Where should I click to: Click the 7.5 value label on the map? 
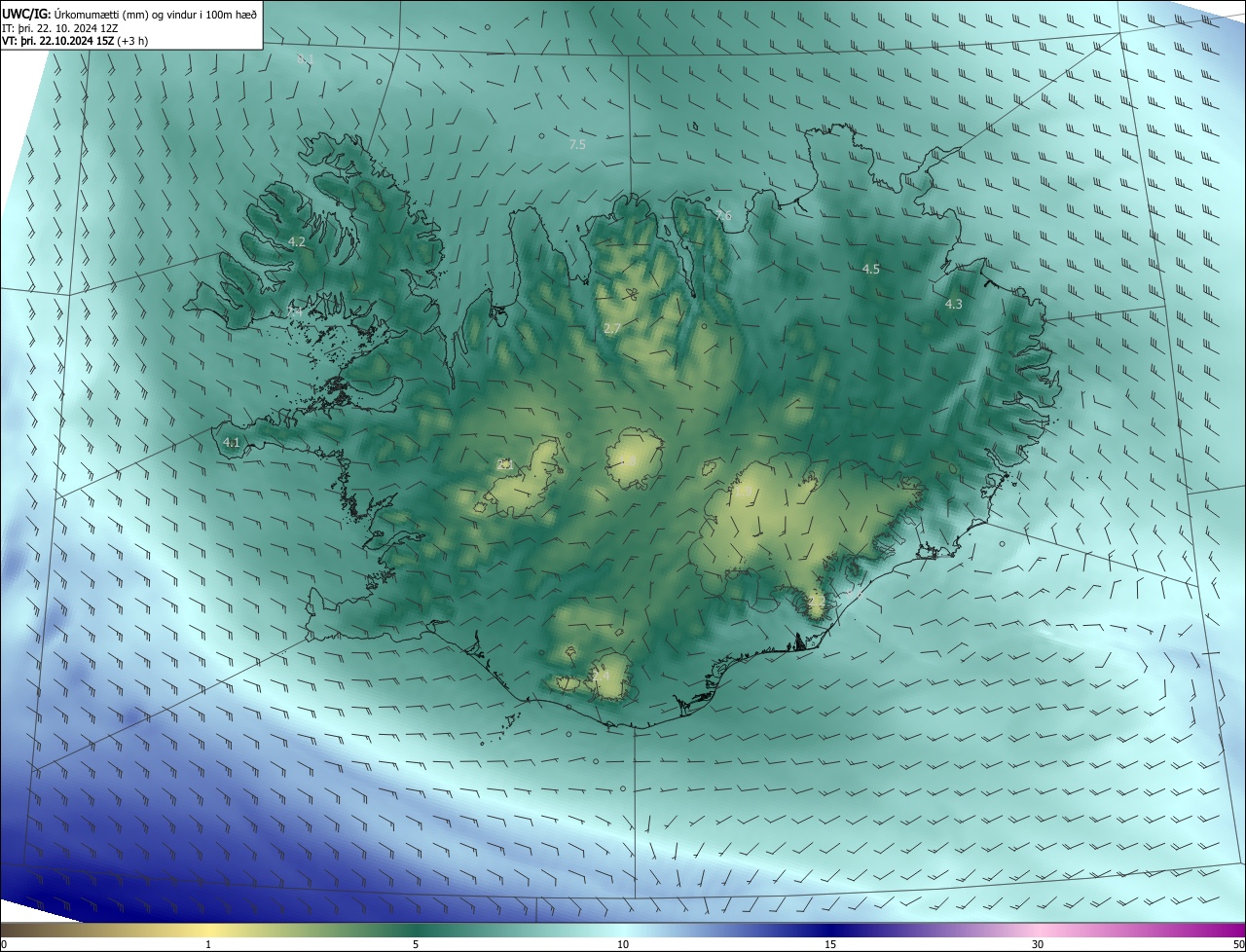(x=577, y=144)
